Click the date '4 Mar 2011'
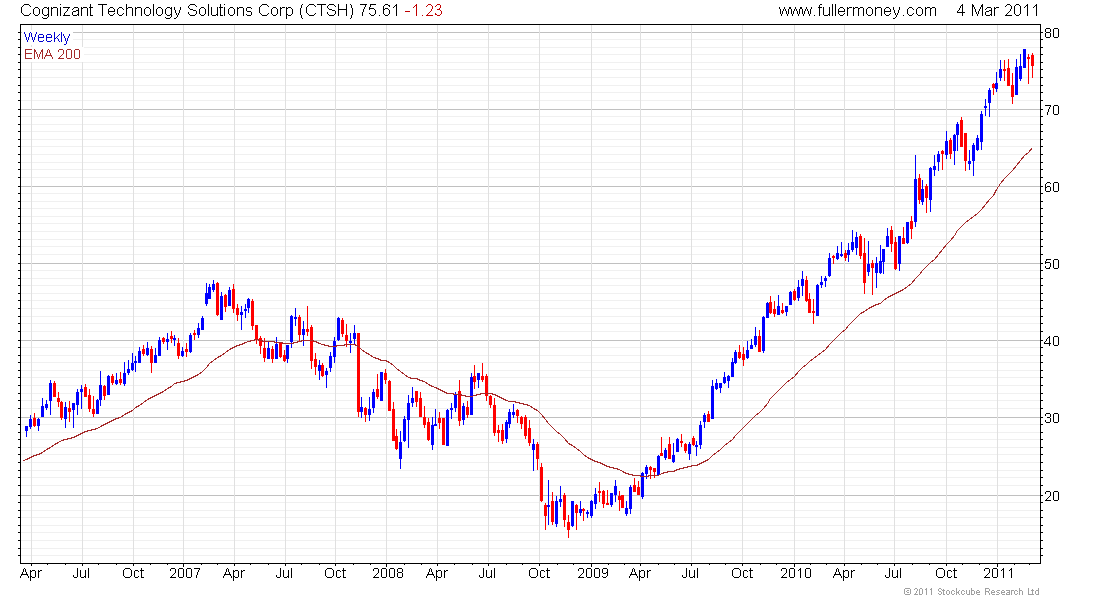The image size is (1100, 600). (x=997, y=11)
